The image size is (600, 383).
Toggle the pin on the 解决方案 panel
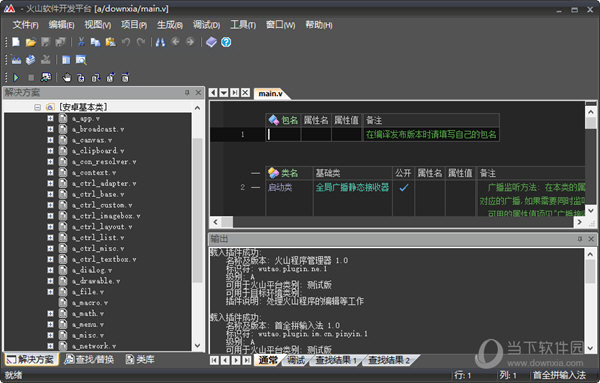187,93
